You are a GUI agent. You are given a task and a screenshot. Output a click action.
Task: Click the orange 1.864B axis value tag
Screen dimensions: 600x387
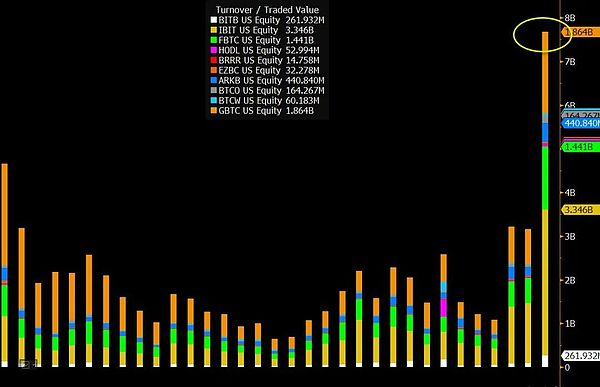tap(580, 32)
